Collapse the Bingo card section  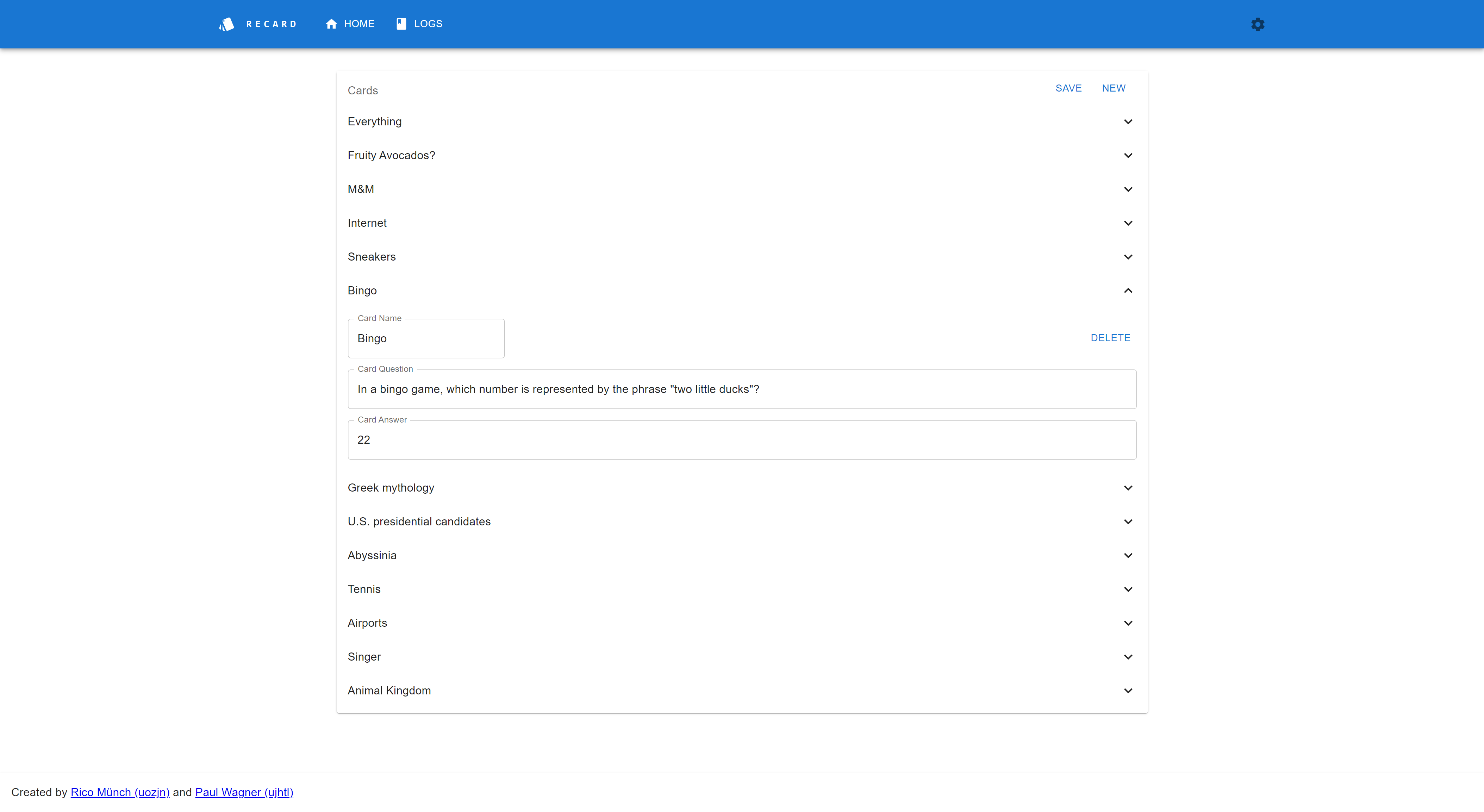(x=1128, y=291)
